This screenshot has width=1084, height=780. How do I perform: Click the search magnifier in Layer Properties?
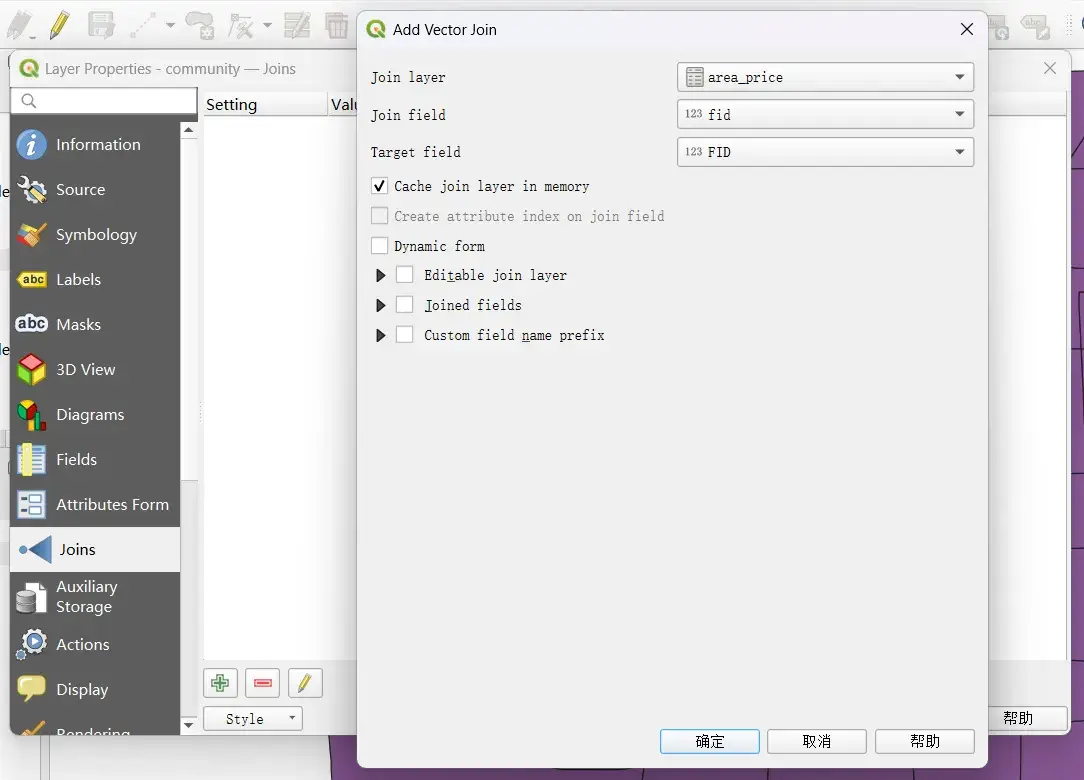pos(28,101)
